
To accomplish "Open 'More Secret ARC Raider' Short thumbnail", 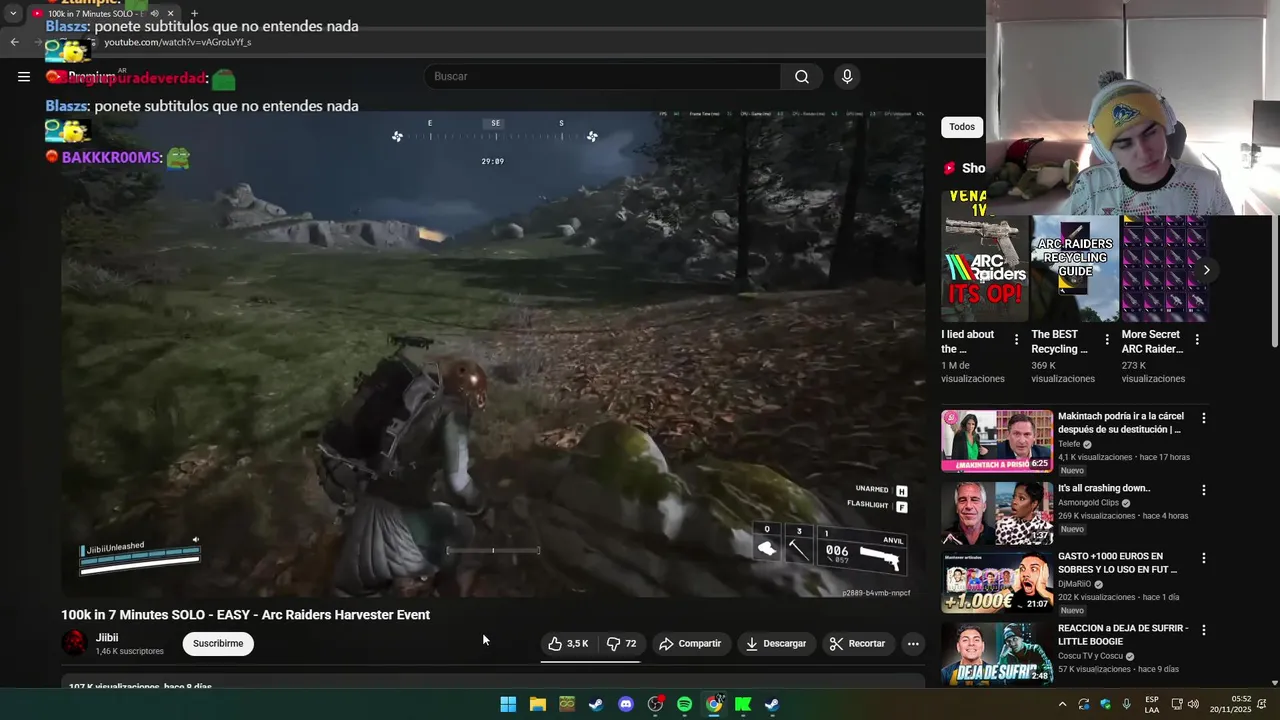I will coord(1164,268).
